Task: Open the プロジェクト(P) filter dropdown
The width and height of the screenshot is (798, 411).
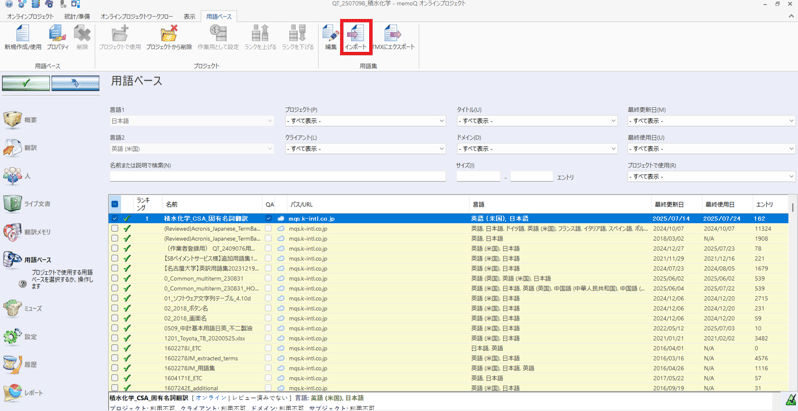Action: coord(365,121)
